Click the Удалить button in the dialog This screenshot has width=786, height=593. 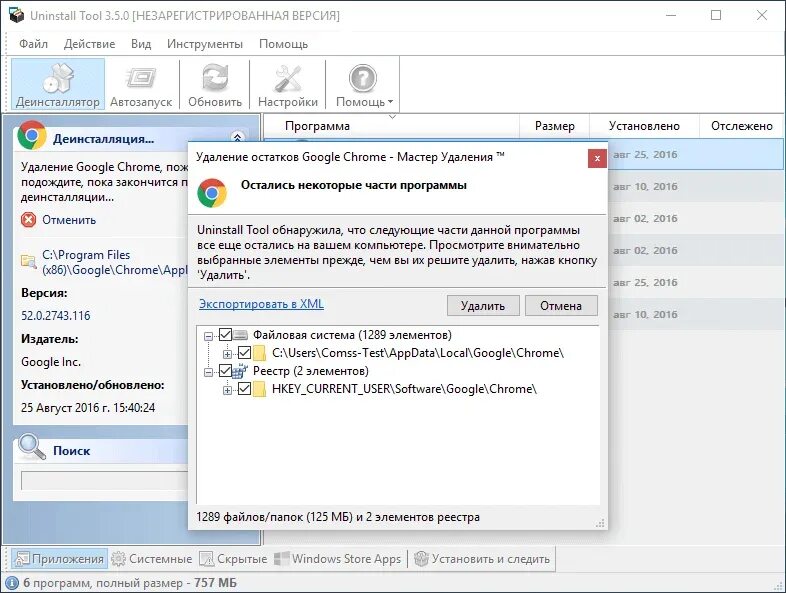(483, 306)
